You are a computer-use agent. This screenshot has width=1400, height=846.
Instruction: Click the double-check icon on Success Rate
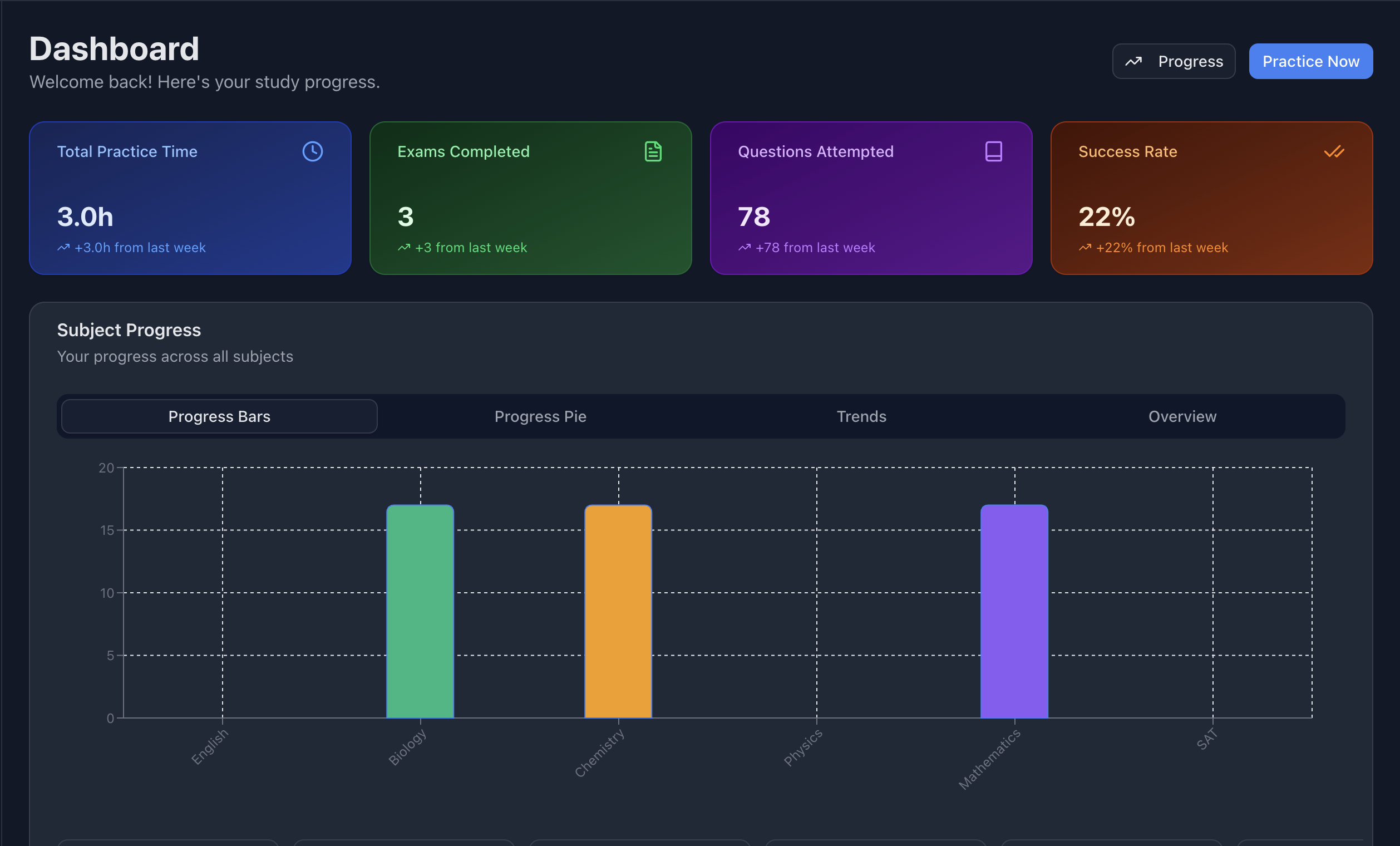[1334, 152]
